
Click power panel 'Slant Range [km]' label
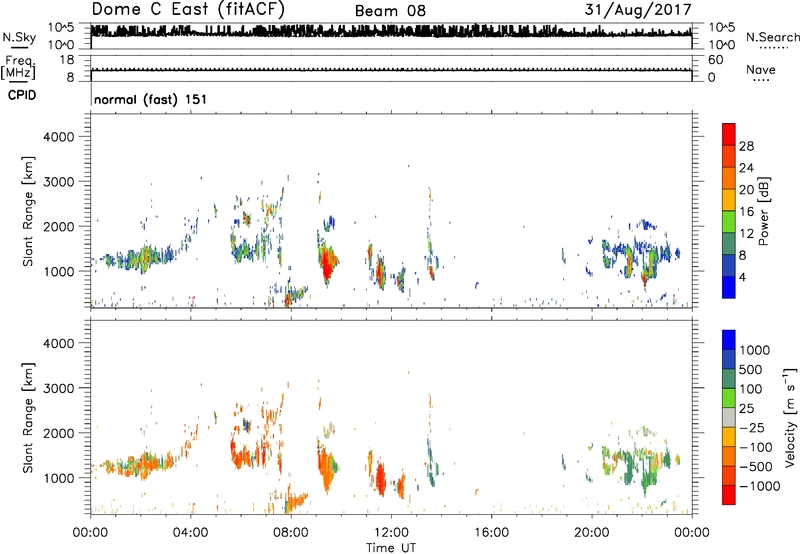(28, 212)
